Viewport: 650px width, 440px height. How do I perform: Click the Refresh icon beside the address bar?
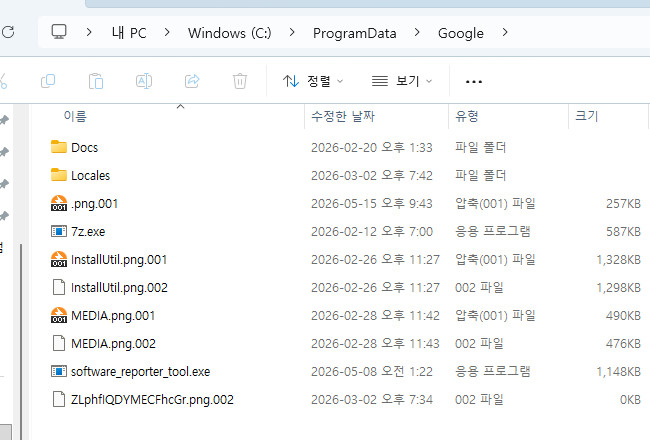[7, 32]
